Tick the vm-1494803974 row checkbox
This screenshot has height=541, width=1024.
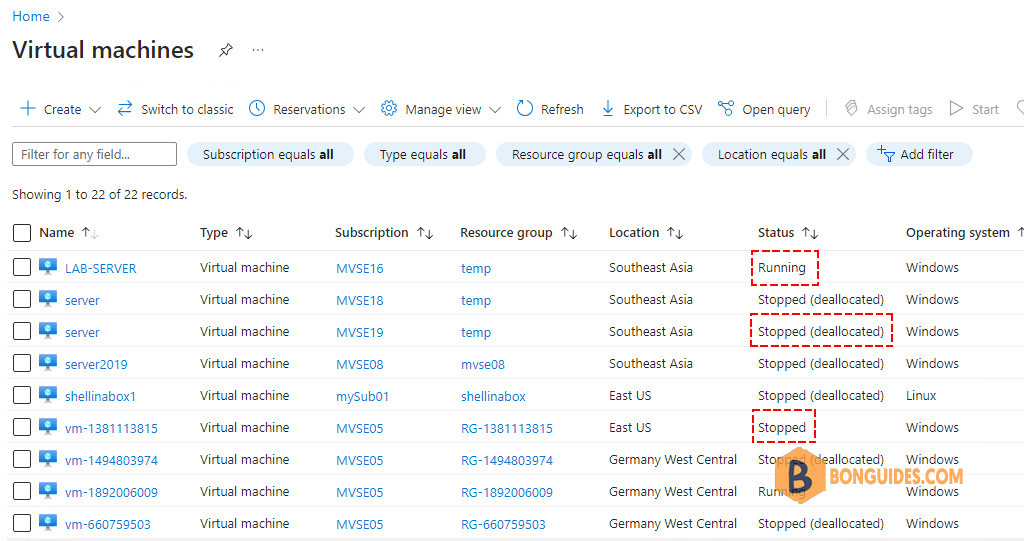pos(22,459)
